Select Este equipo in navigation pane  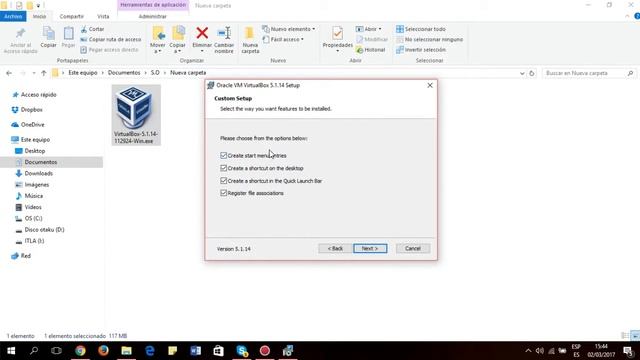(x=35, y=140)
